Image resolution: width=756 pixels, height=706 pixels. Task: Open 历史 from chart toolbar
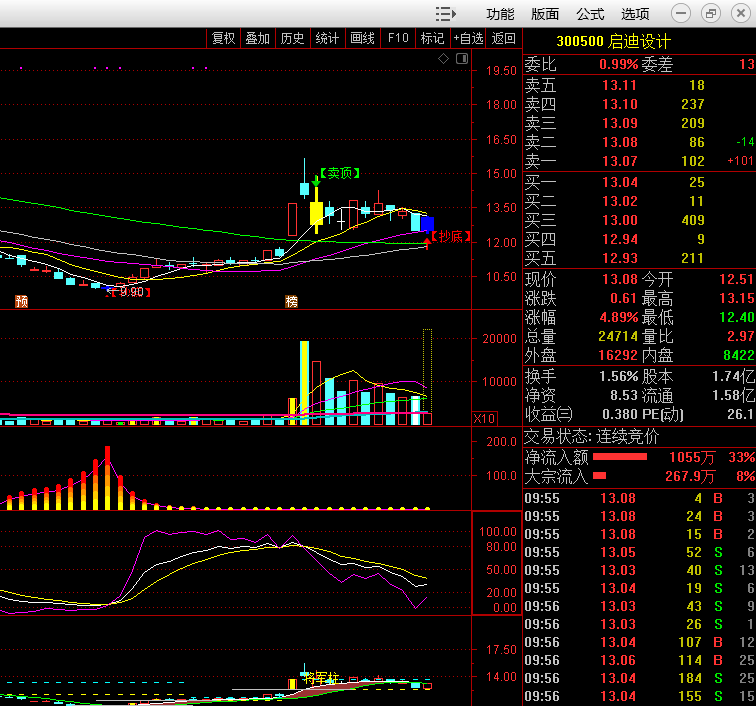[292, 38]
